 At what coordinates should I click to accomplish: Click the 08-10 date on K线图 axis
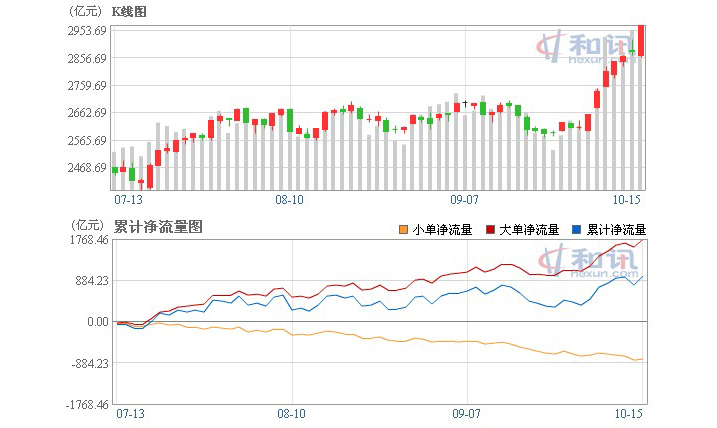[x=289, y=200]
